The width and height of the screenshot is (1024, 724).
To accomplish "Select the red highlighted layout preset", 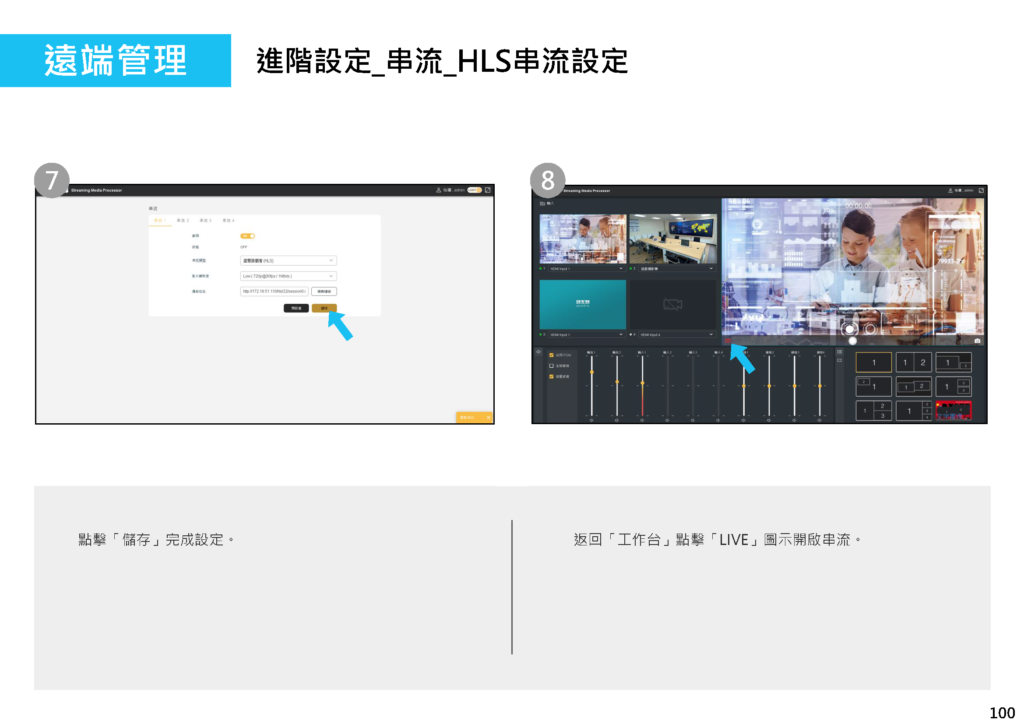I will pos(953,410).
